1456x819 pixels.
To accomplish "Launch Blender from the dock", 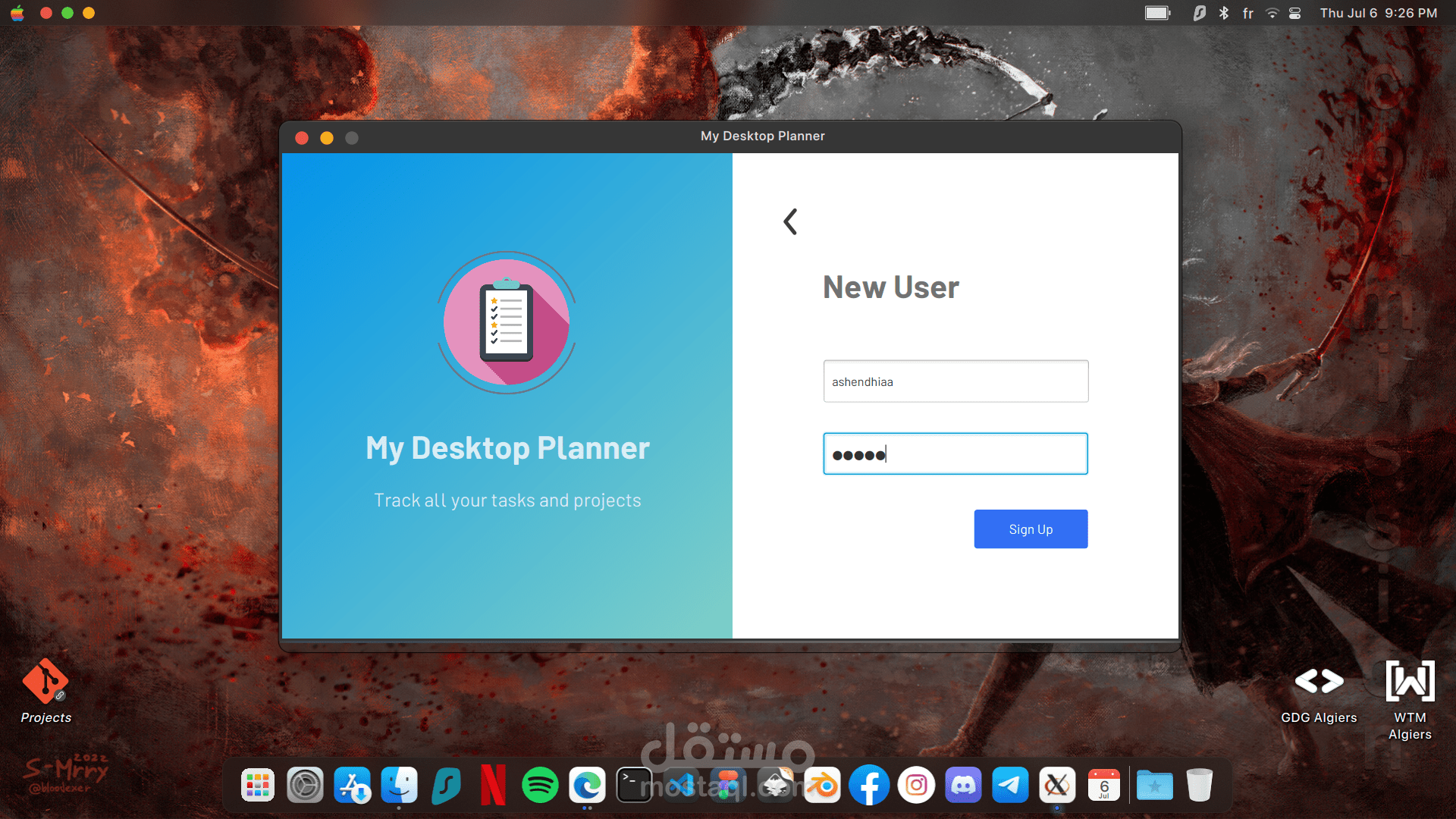I will (x=822, y=786).
